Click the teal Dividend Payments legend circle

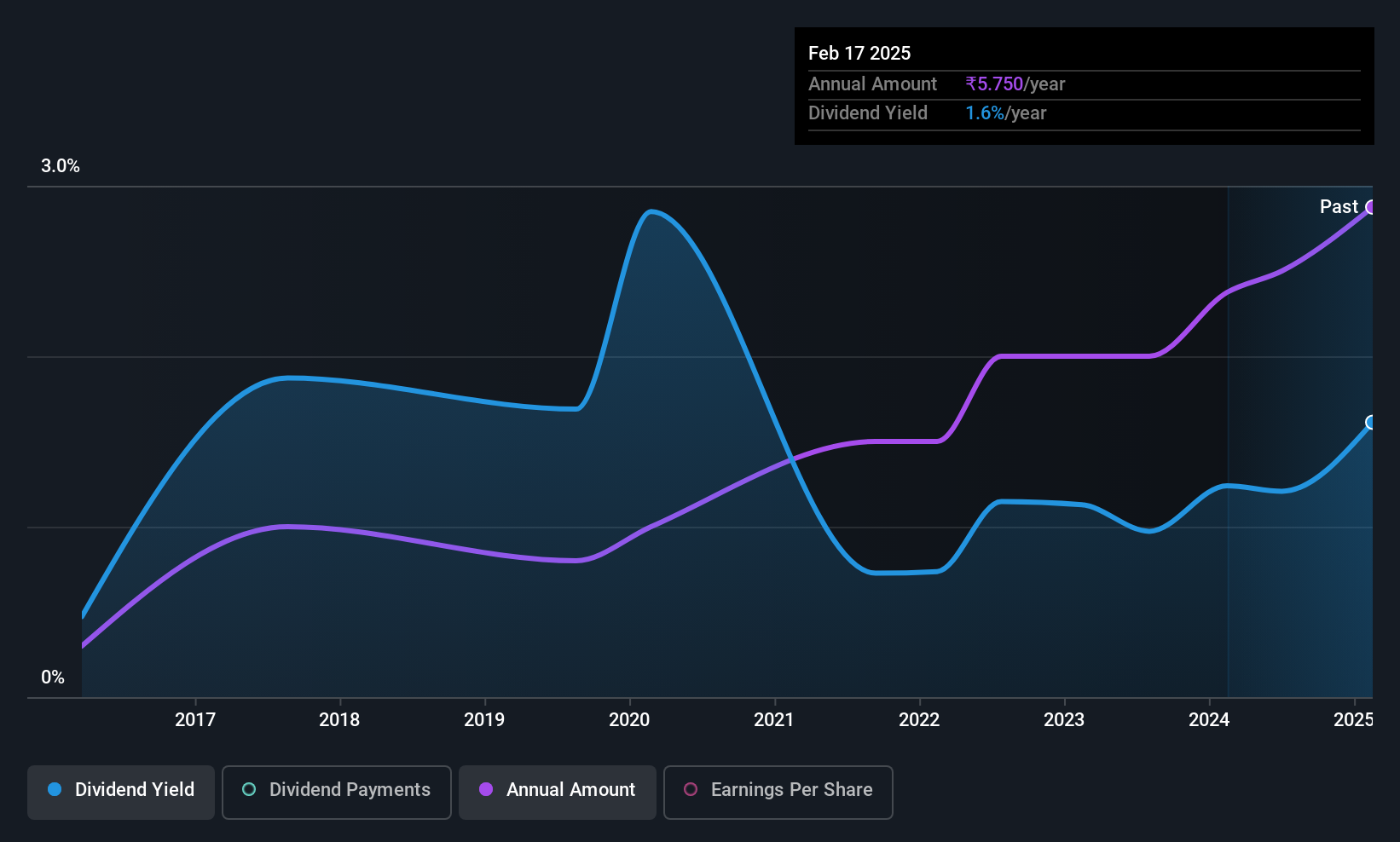[249, 790]
